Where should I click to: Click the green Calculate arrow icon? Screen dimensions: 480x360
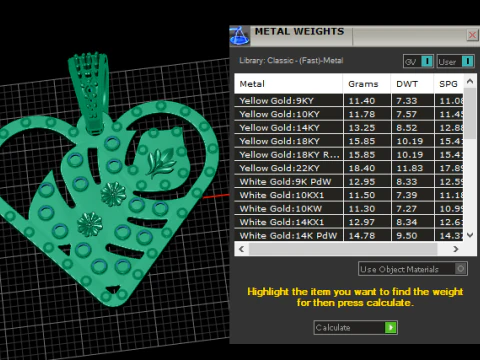click(390, 327)
